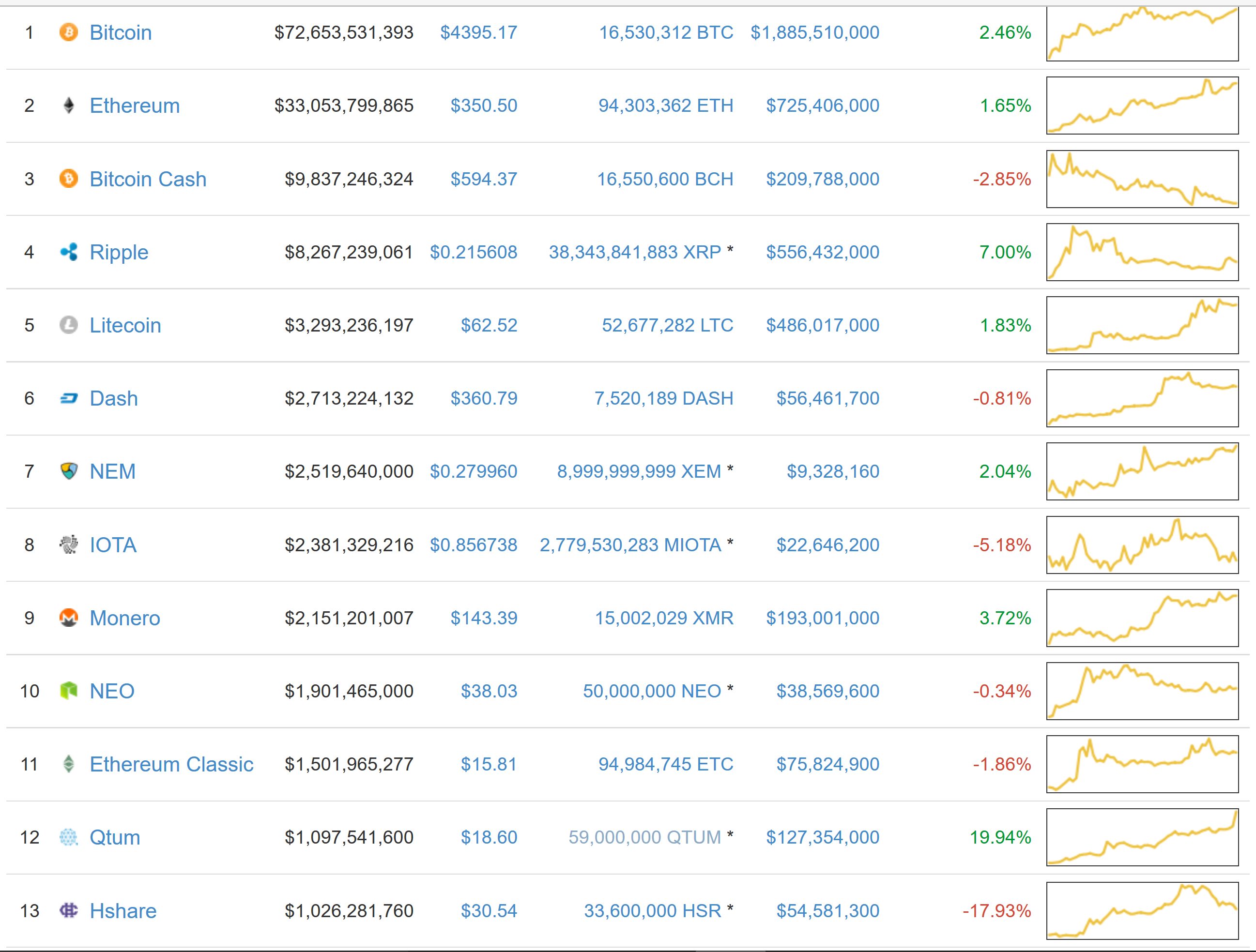This screenshot has height=952, width=1256.
Task: Click NEM volume $9,328,160
Action: point(834,471)
